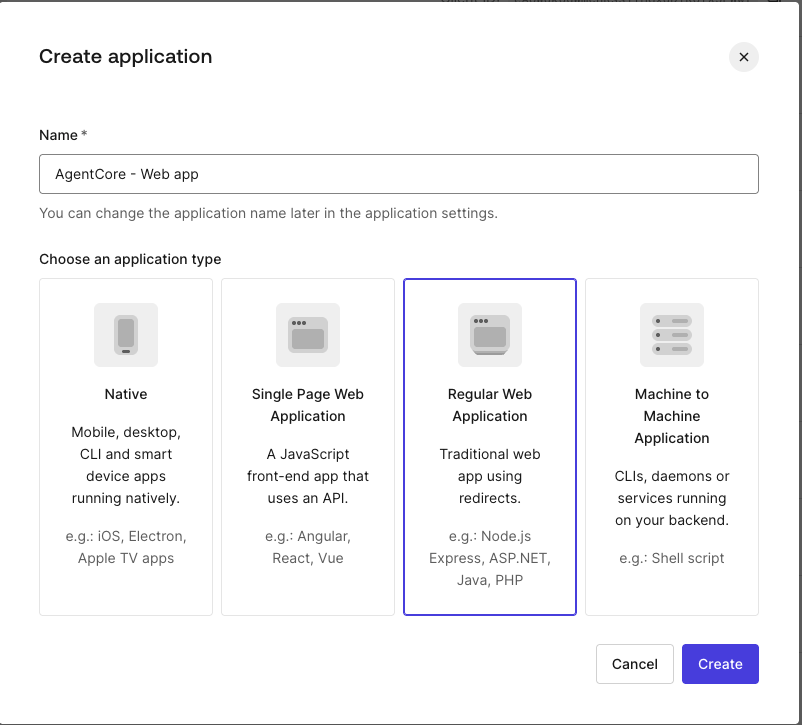Viewport: 802px width, 725px height.
Task: Click the e.g.: Shell script text
Action: click(671, 558)
